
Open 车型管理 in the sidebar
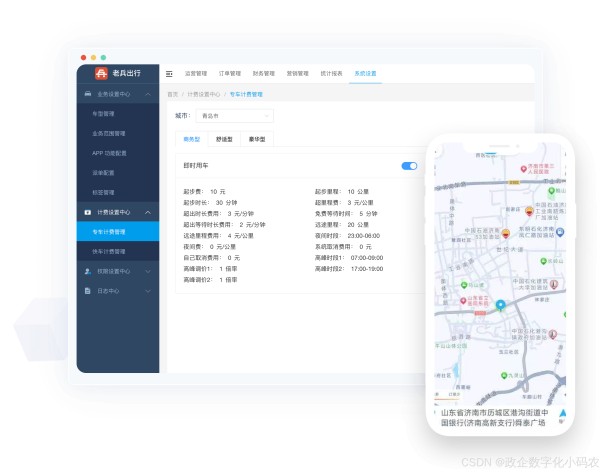point(118,114)
